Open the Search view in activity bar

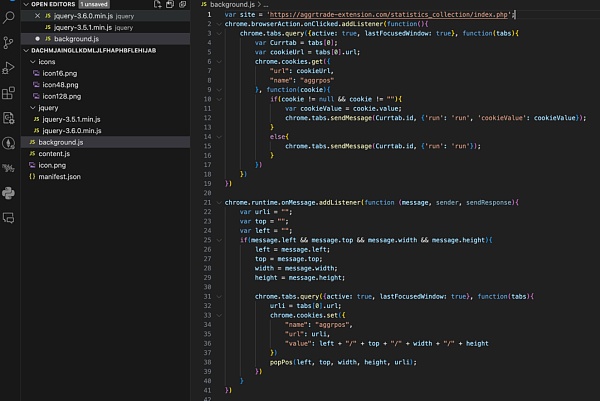coord(9,17)
